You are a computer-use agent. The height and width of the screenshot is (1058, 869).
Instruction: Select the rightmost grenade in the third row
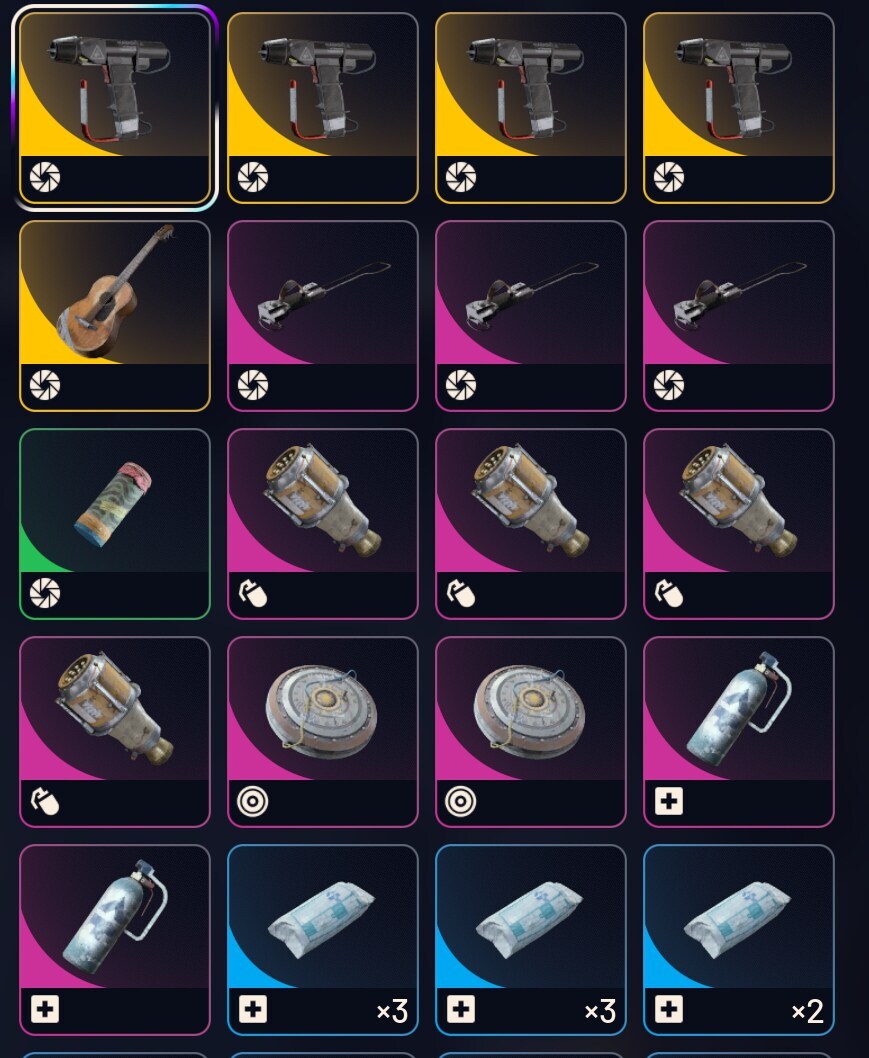(x=739, y=524)
